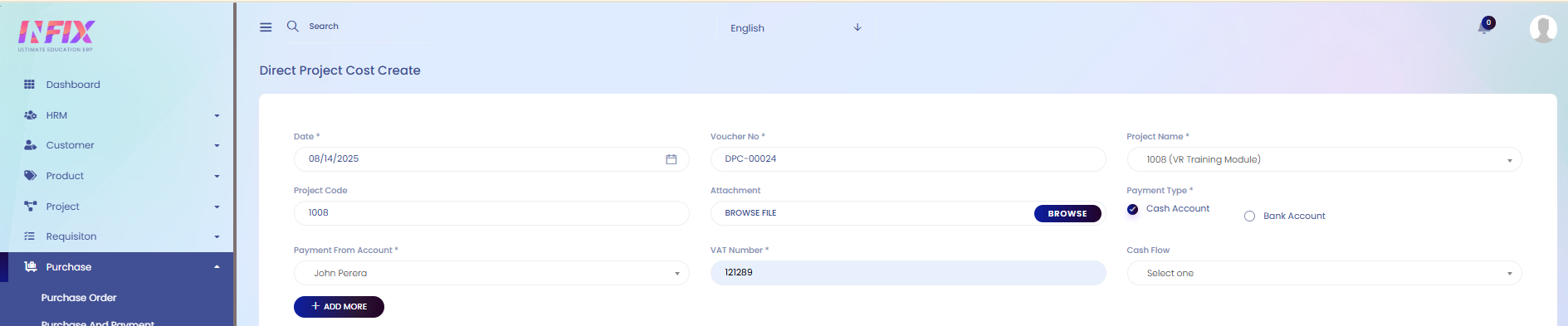The width and height of the screenshot is (1568, 326).
Task: Click the Purchase cart icon in sidebar
Action: click(31, 267)
